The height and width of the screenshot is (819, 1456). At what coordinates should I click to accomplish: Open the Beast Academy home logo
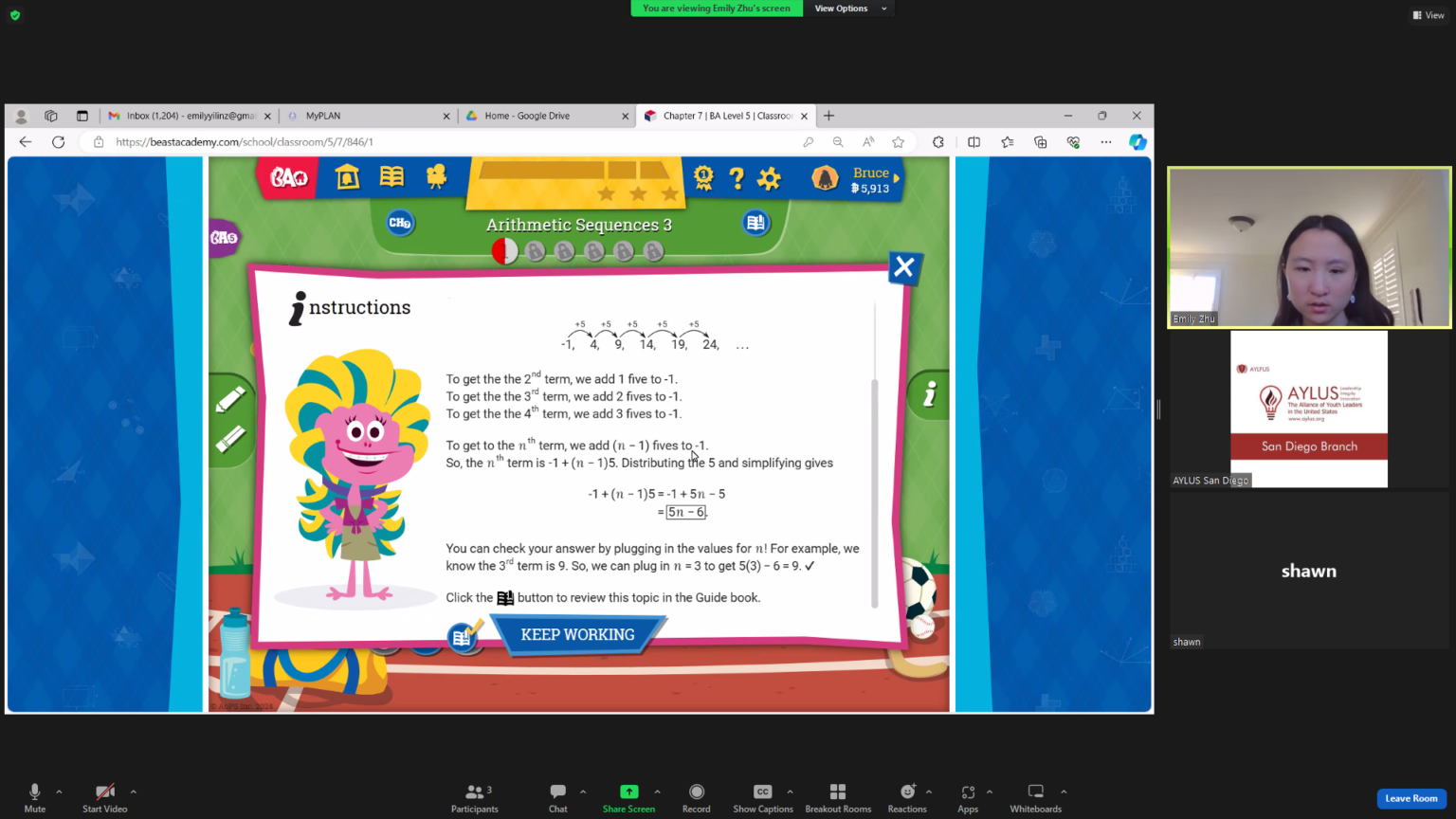(288, 177)
